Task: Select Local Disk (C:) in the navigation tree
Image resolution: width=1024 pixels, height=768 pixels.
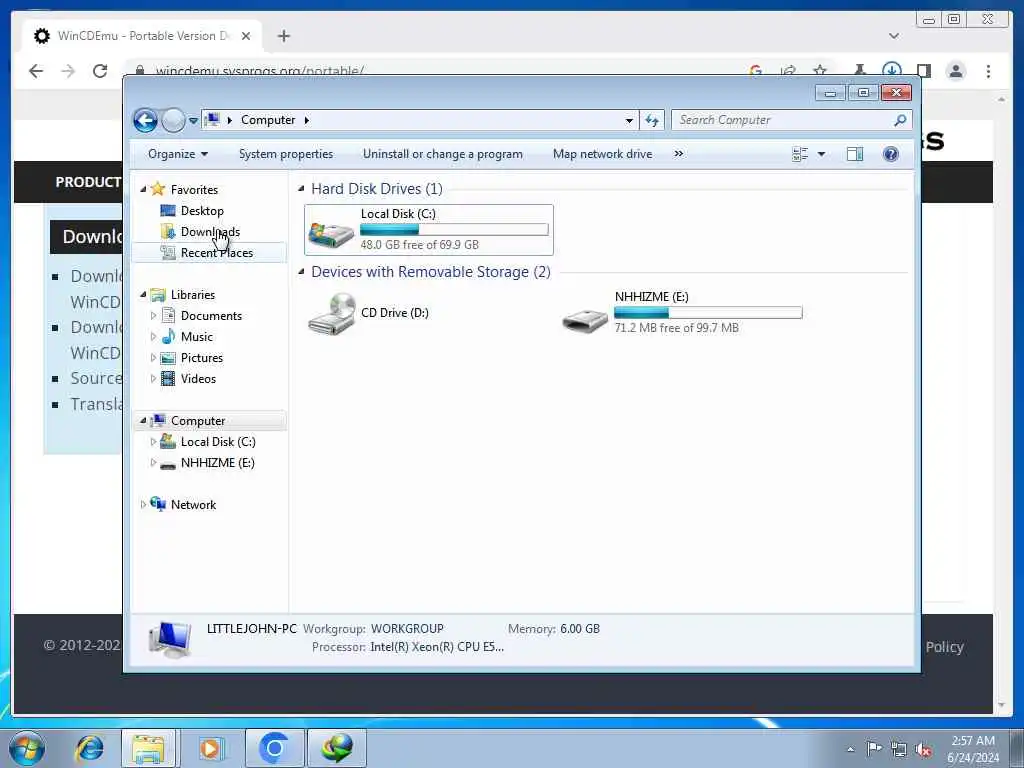Action: pyautogui.click(x=218, y=441)
